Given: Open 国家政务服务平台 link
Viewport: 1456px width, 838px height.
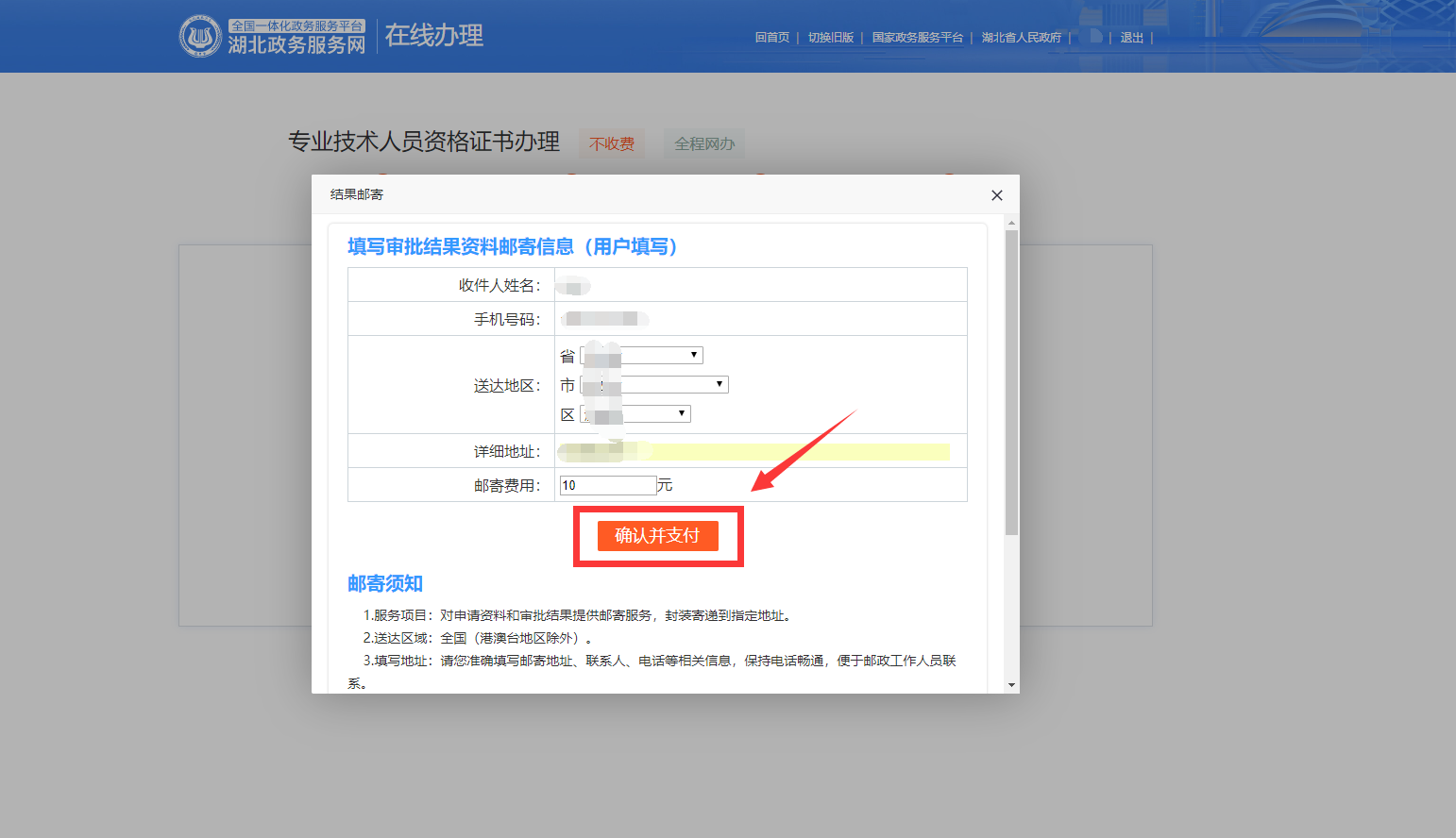Looking at the screenshot, I should click(917, 38).
